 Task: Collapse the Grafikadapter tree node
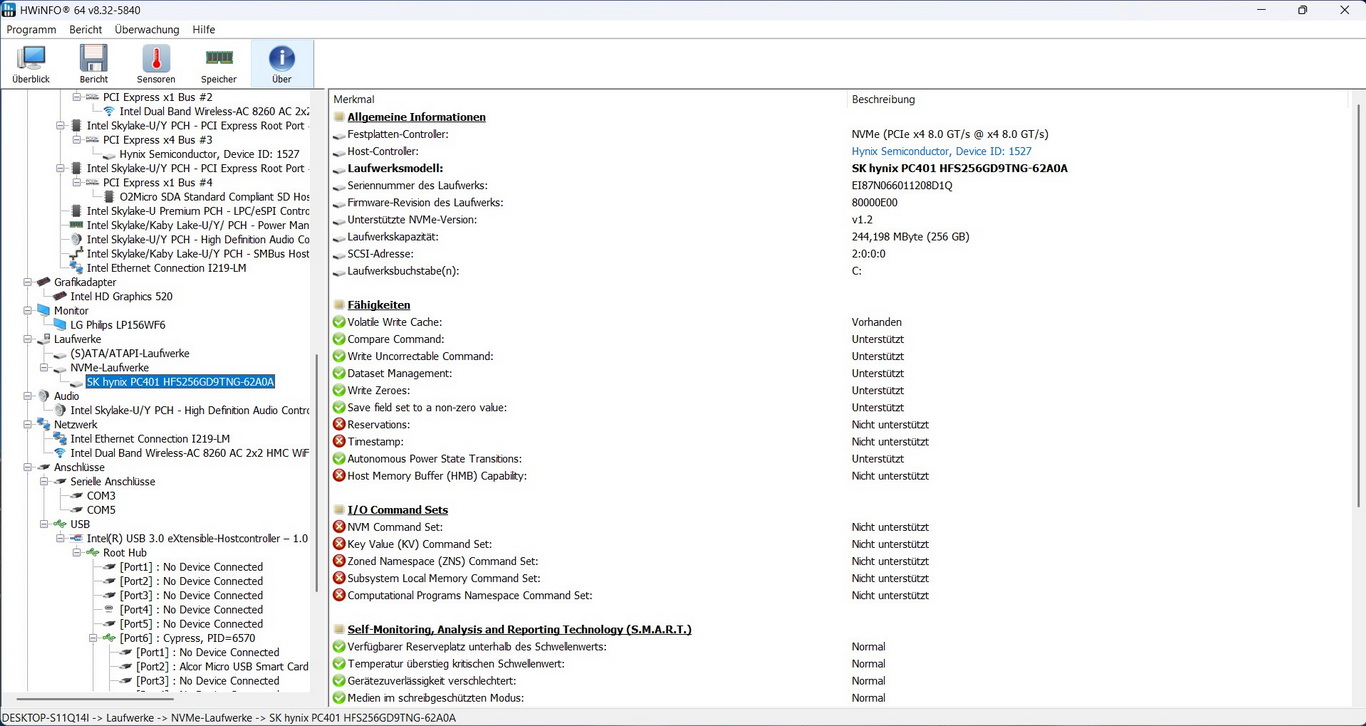click(28, 282)
